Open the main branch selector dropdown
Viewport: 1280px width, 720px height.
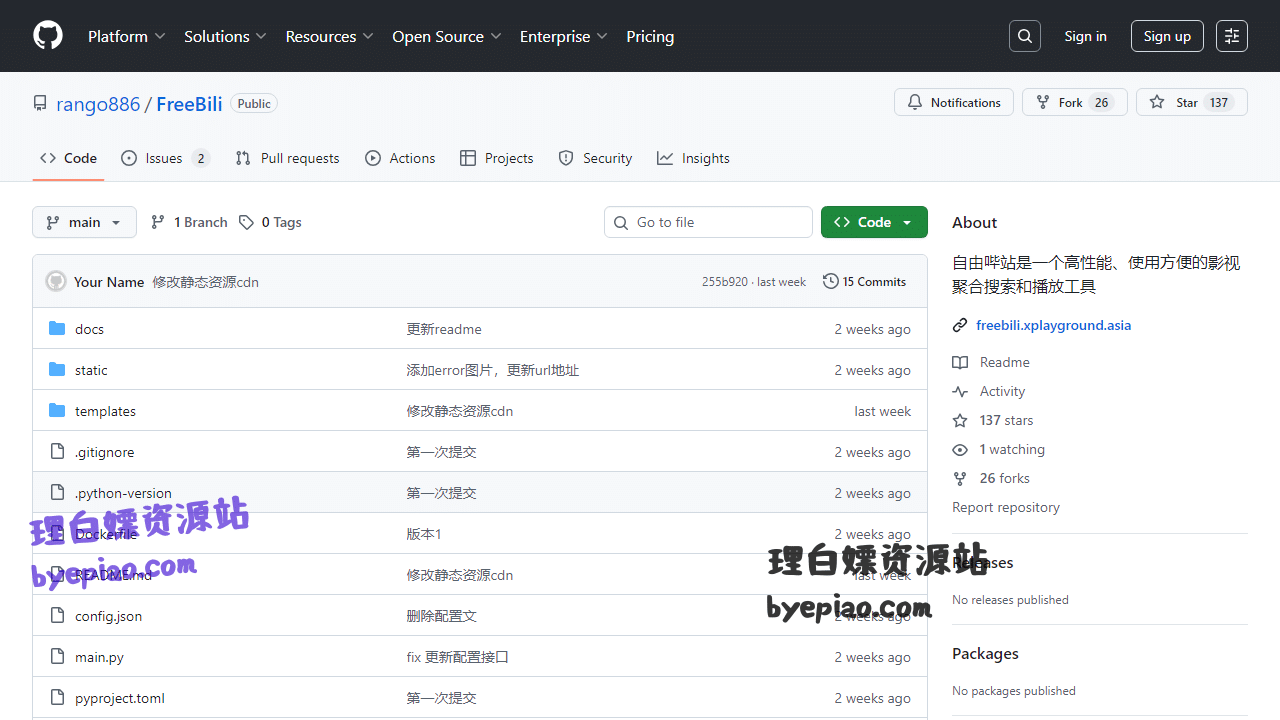click(84, 222)
